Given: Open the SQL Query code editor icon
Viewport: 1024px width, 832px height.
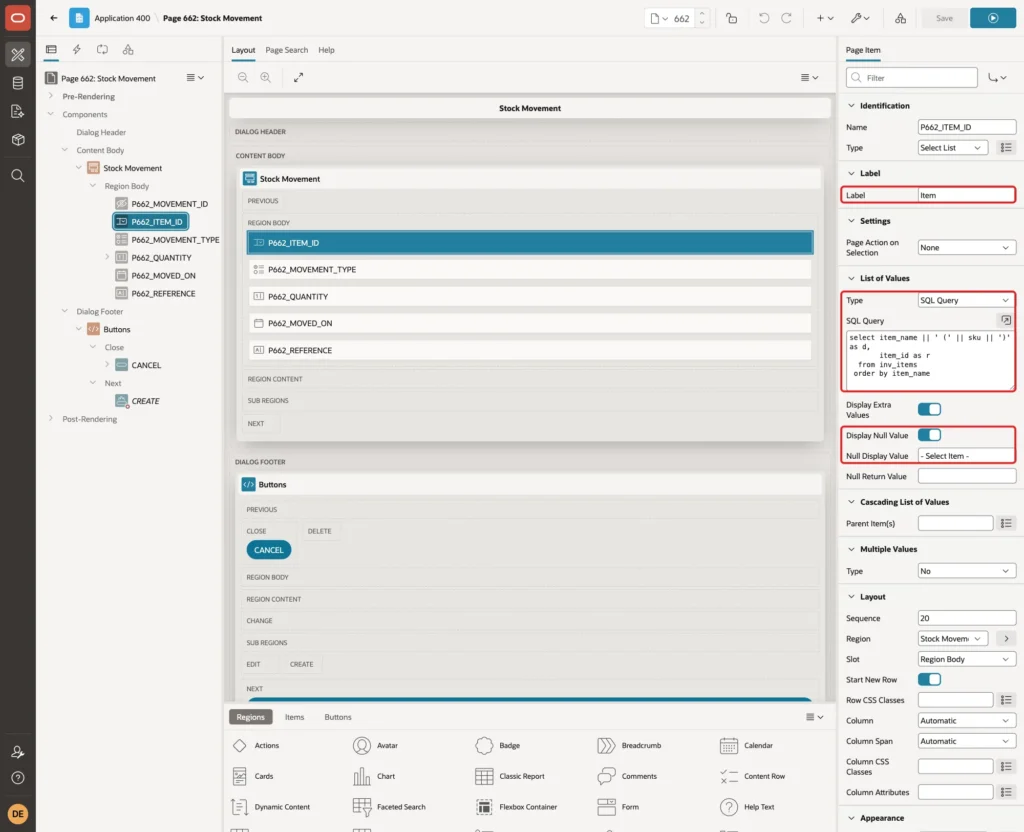Looking at the screenshot, I should 1006,320.
